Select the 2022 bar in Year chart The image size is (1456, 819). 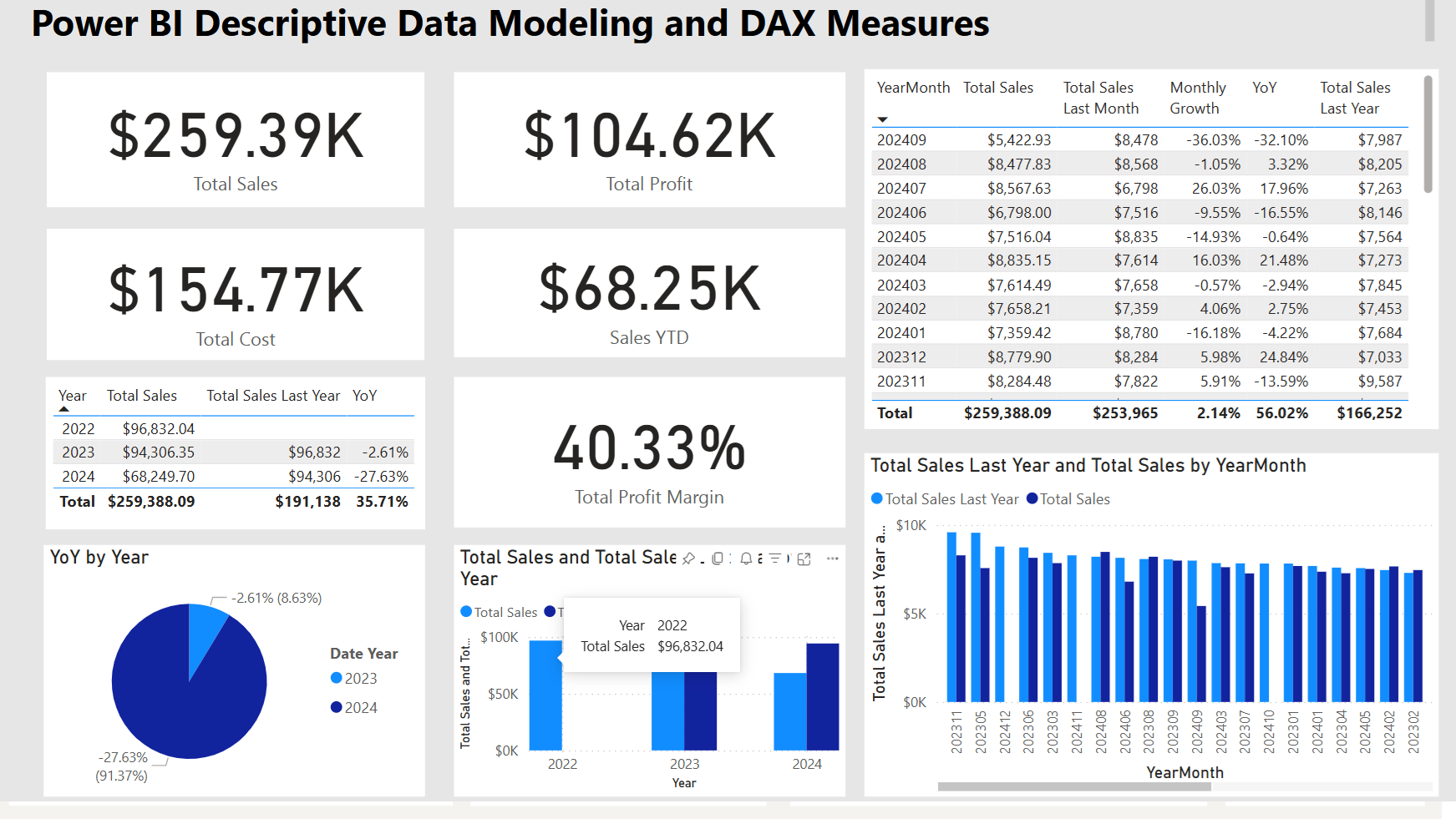(x=546, y=695)
